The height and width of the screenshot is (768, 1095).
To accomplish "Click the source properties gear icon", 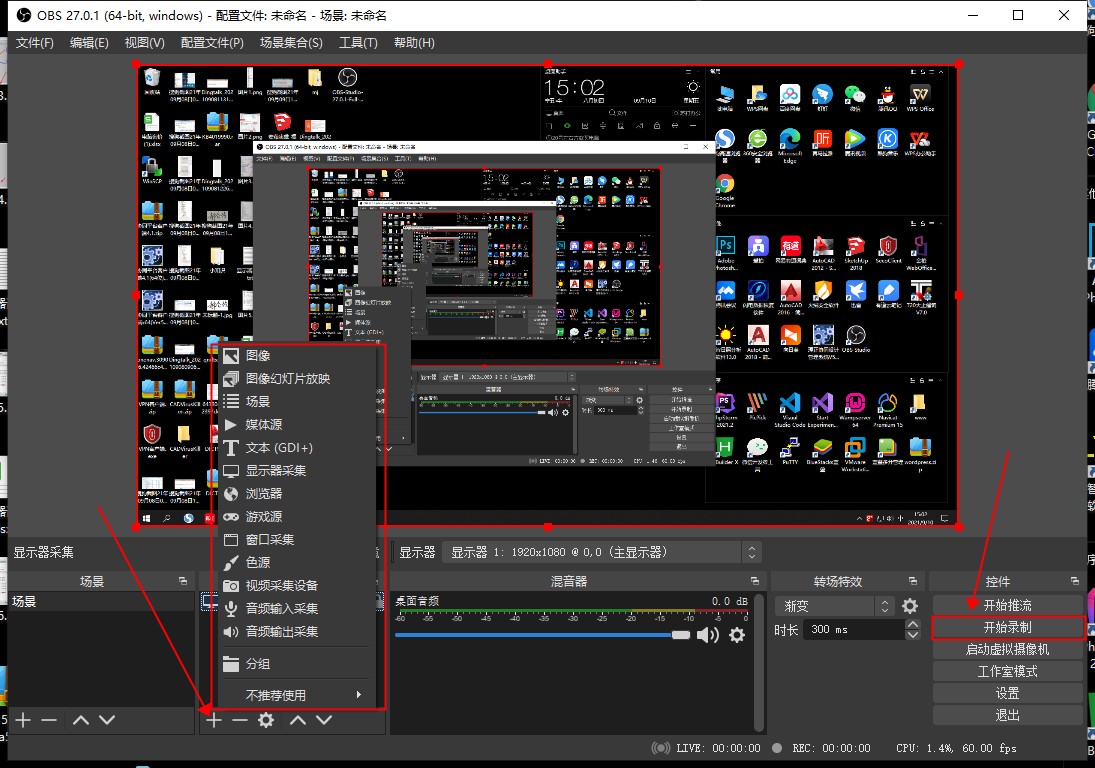I will 266,720.
